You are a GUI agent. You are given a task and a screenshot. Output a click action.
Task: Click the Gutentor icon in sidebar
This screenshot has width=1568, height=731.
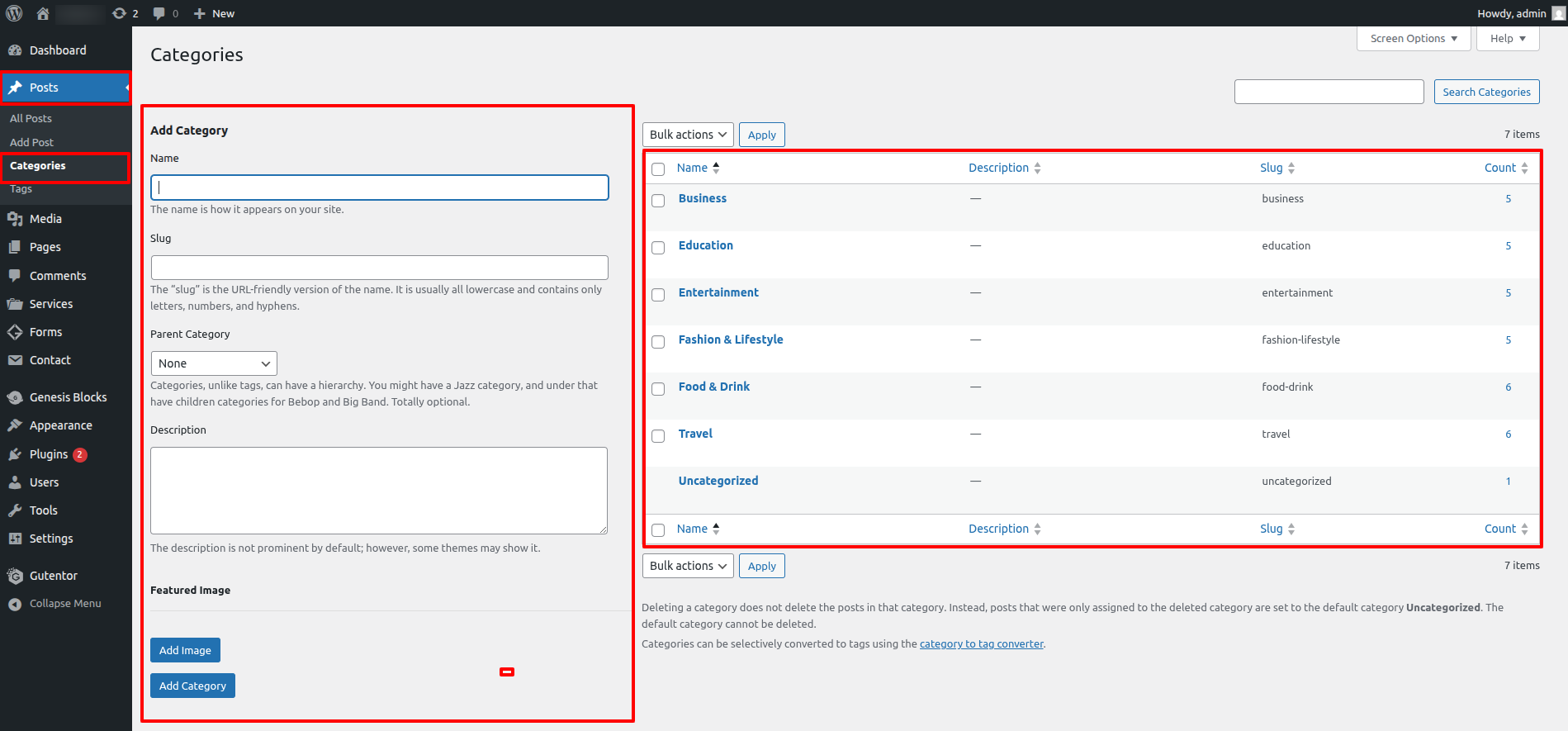tap(15, 576)
